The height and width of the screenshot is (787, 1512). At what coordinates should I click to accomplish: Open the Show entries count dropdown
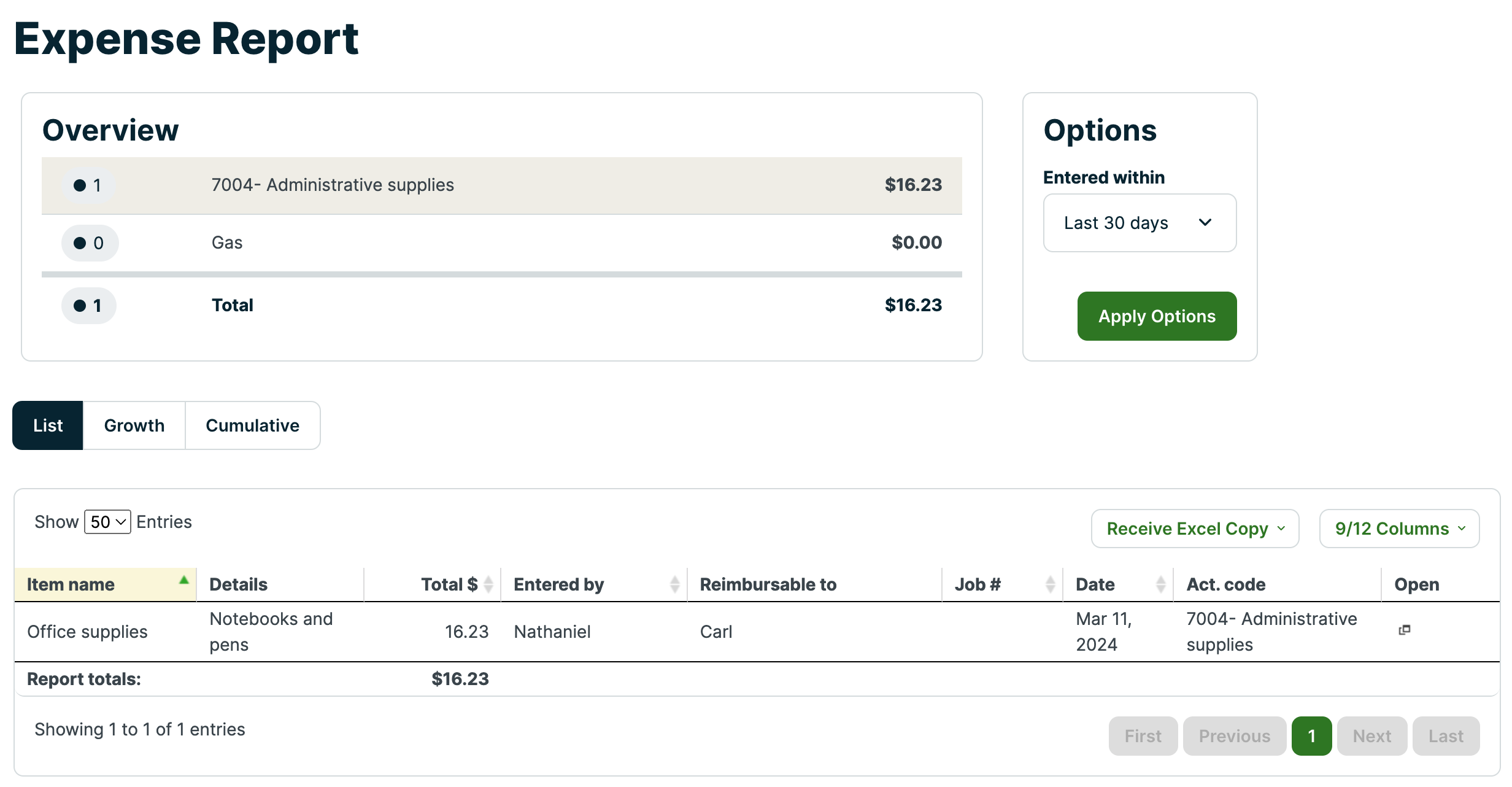pos(107,521)
